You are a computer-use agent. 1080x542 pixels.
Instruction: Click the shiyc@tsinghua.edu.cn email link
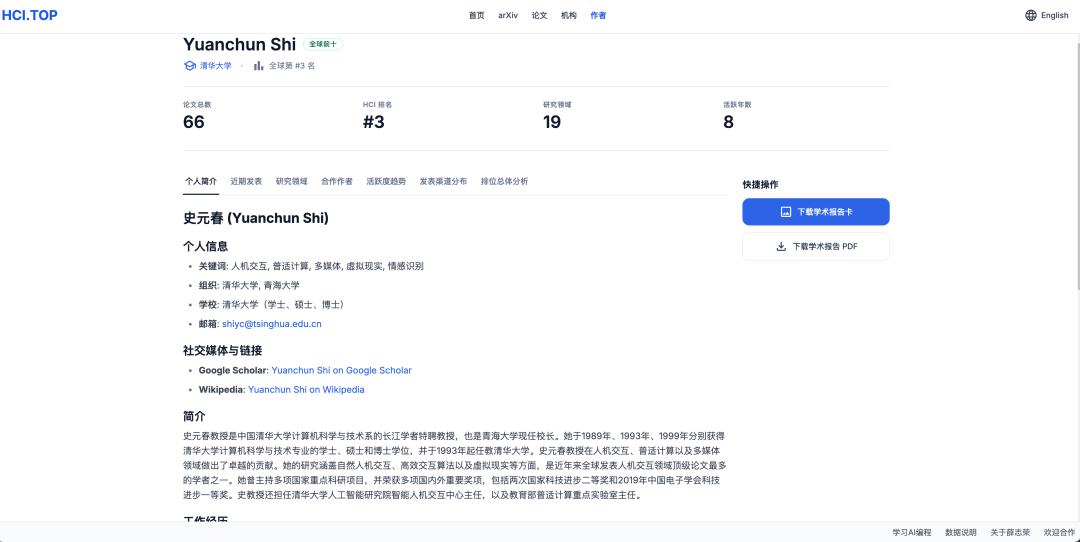click(271, 324)
